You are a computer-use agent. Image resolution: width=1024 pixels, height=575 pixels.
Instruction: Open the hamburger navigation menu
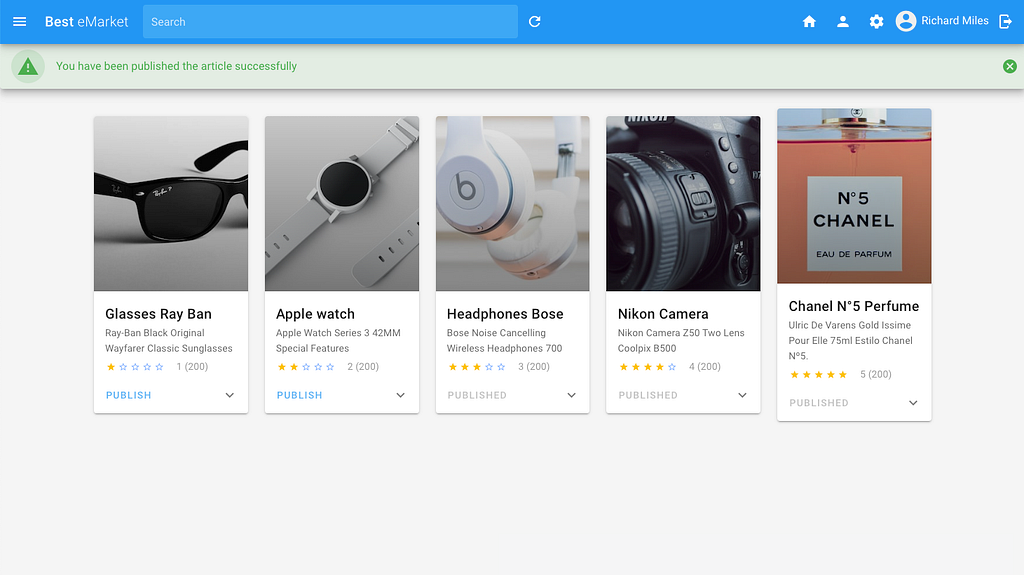tap(20, 22)
